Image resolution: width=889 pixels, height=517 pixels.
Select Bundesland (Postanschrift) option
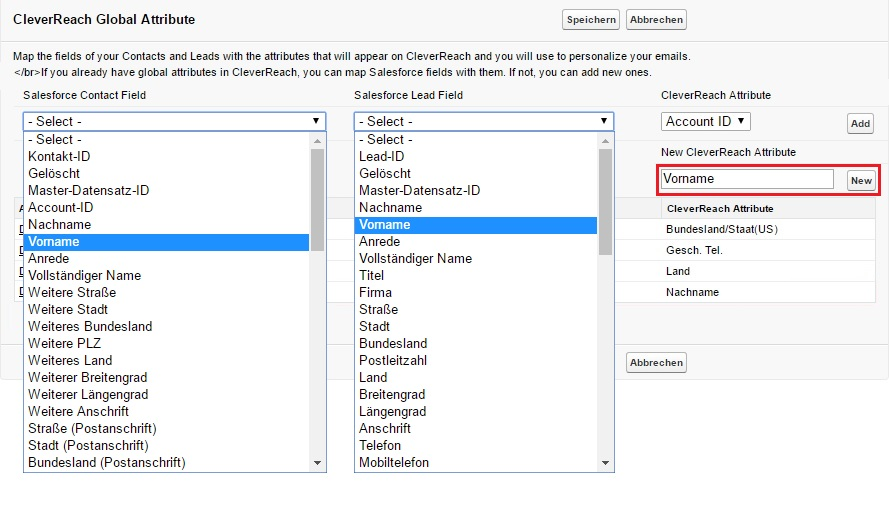click(166, 463)
